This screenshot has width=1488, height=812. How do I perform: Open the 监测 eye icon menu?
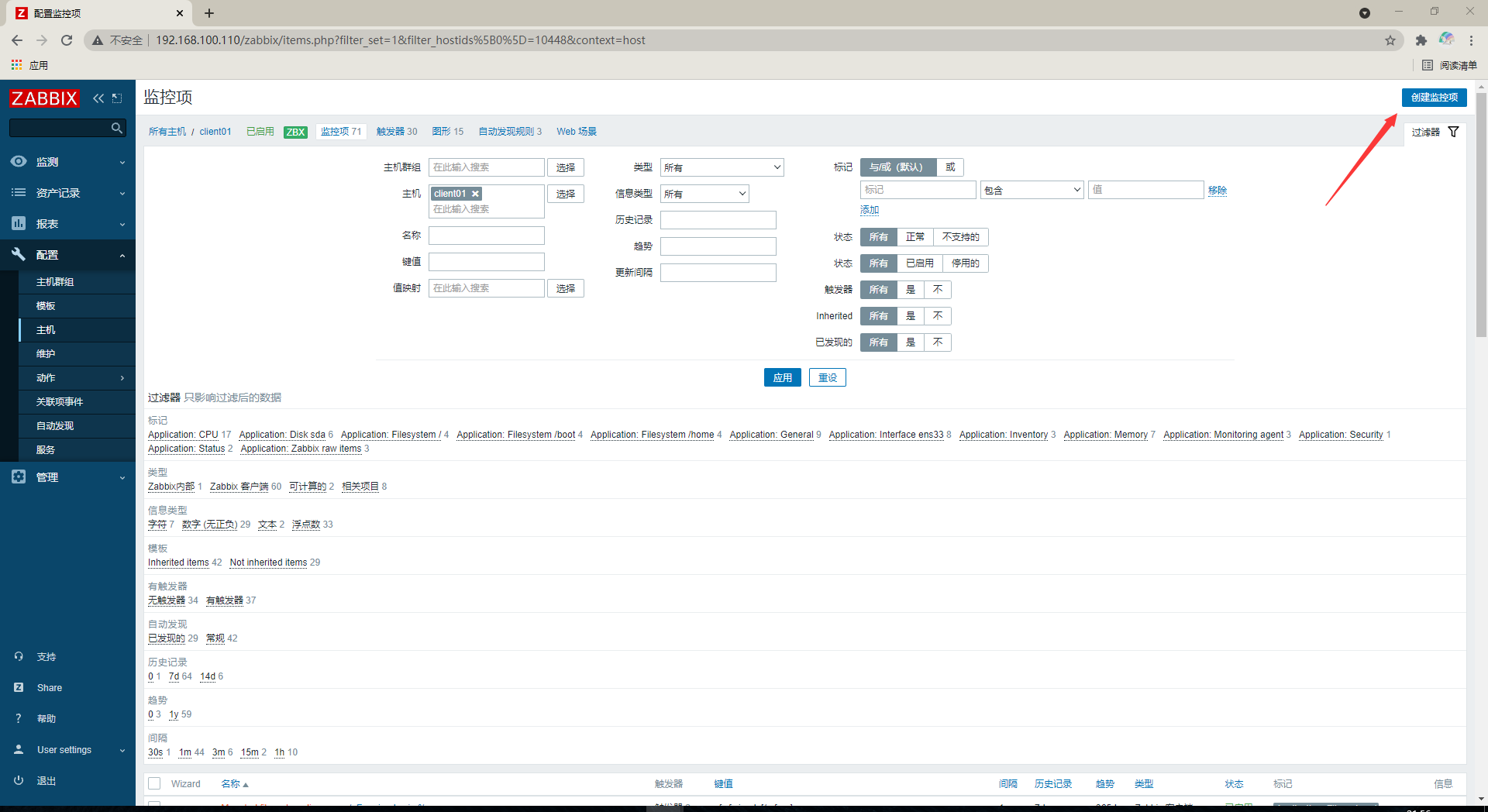point(19,161)
